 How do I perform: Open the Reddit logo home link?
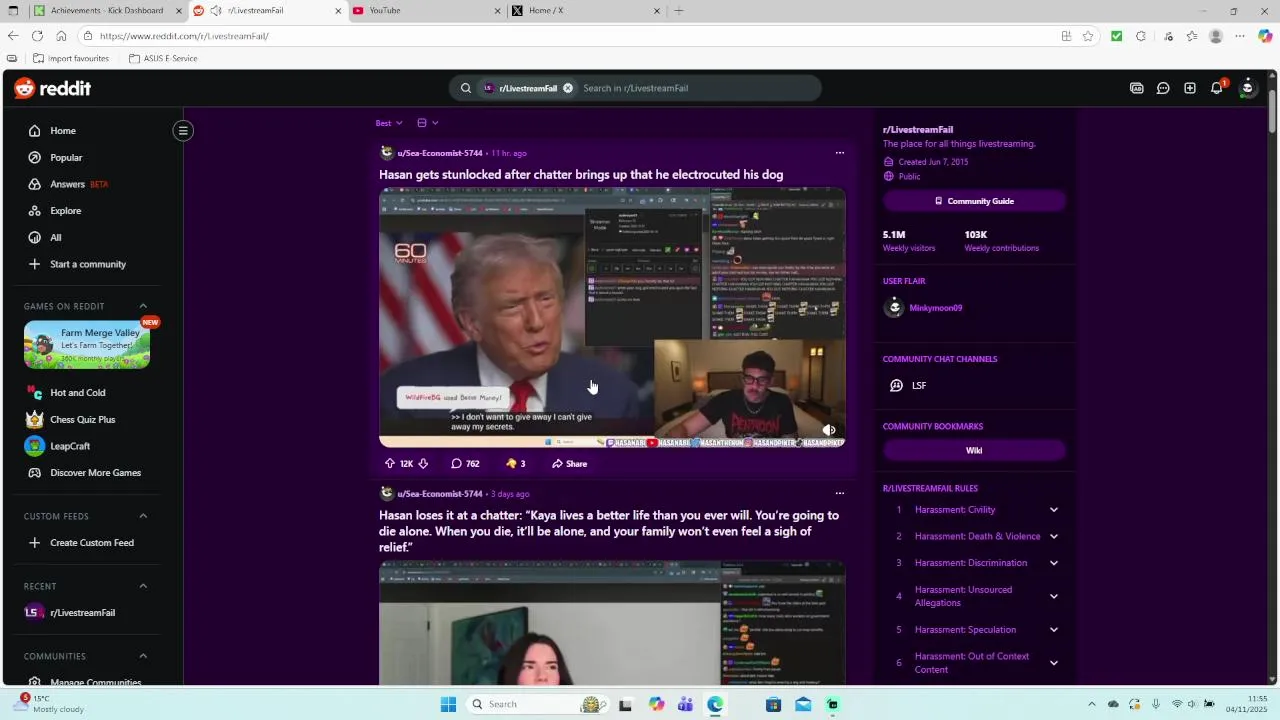point(52,88)
